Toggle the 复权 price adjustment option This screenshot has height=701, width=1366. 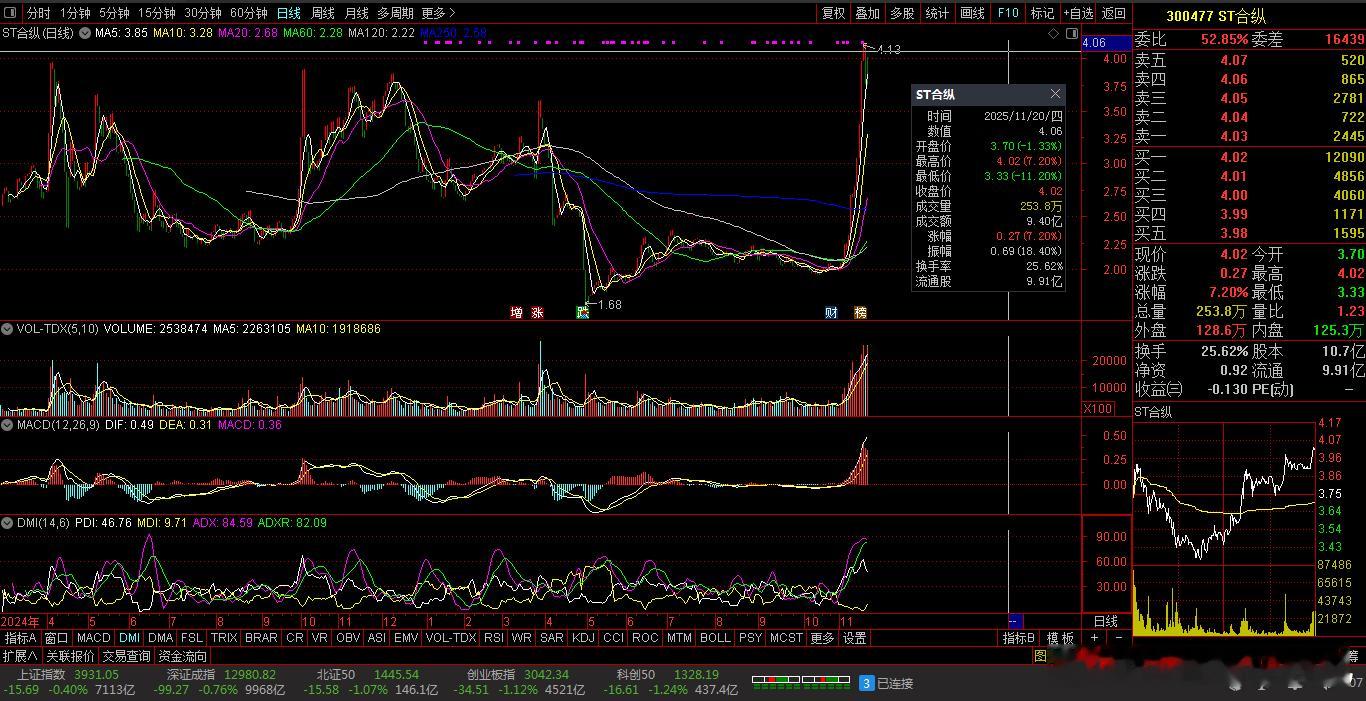[x=833, y=13]
